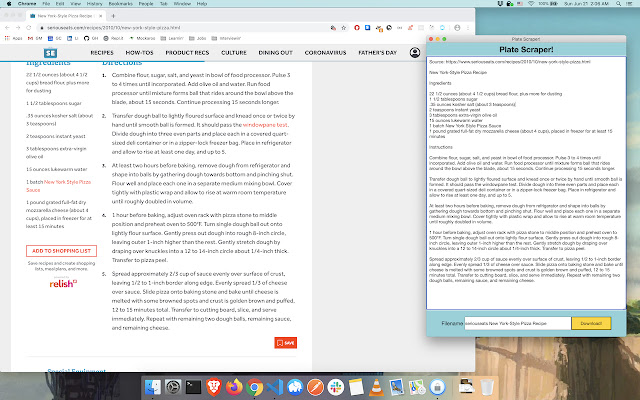Open VLC media player from the dock

(376, 387)
